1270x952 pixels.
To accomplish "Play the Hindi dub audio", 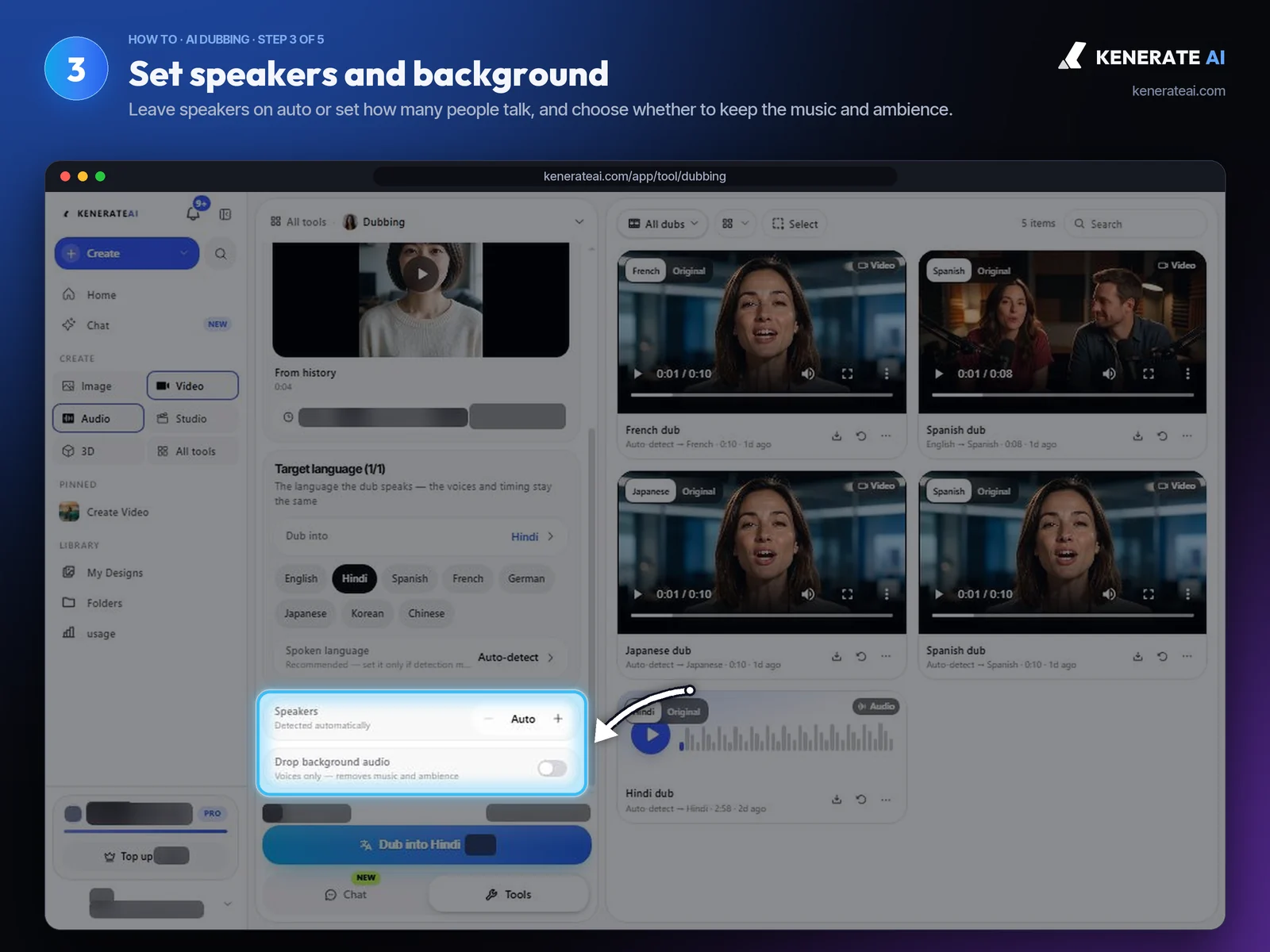I will tap(651, 735).
